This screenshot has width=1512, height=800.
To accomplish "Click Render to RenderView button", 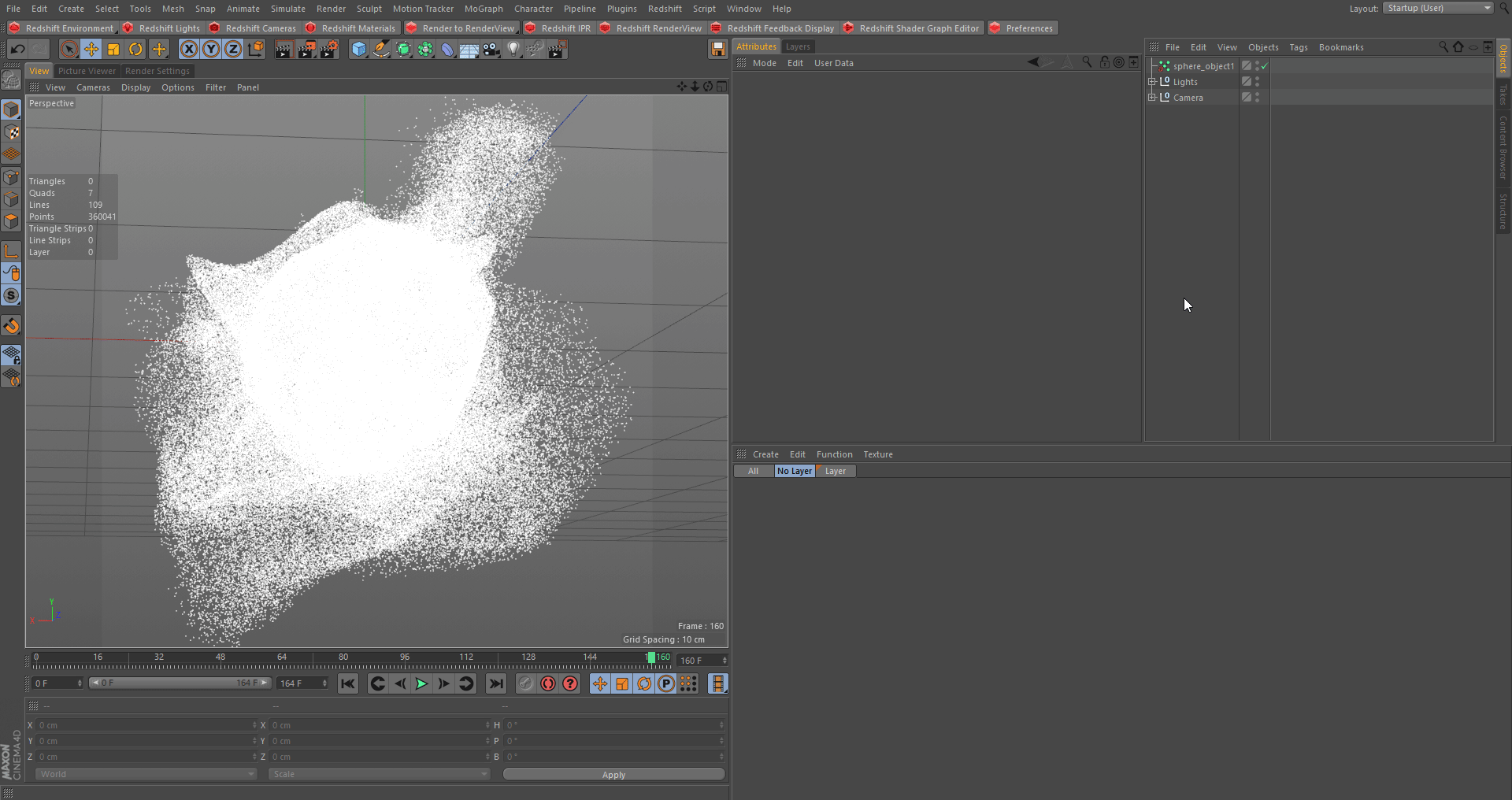I will [461, 28].
